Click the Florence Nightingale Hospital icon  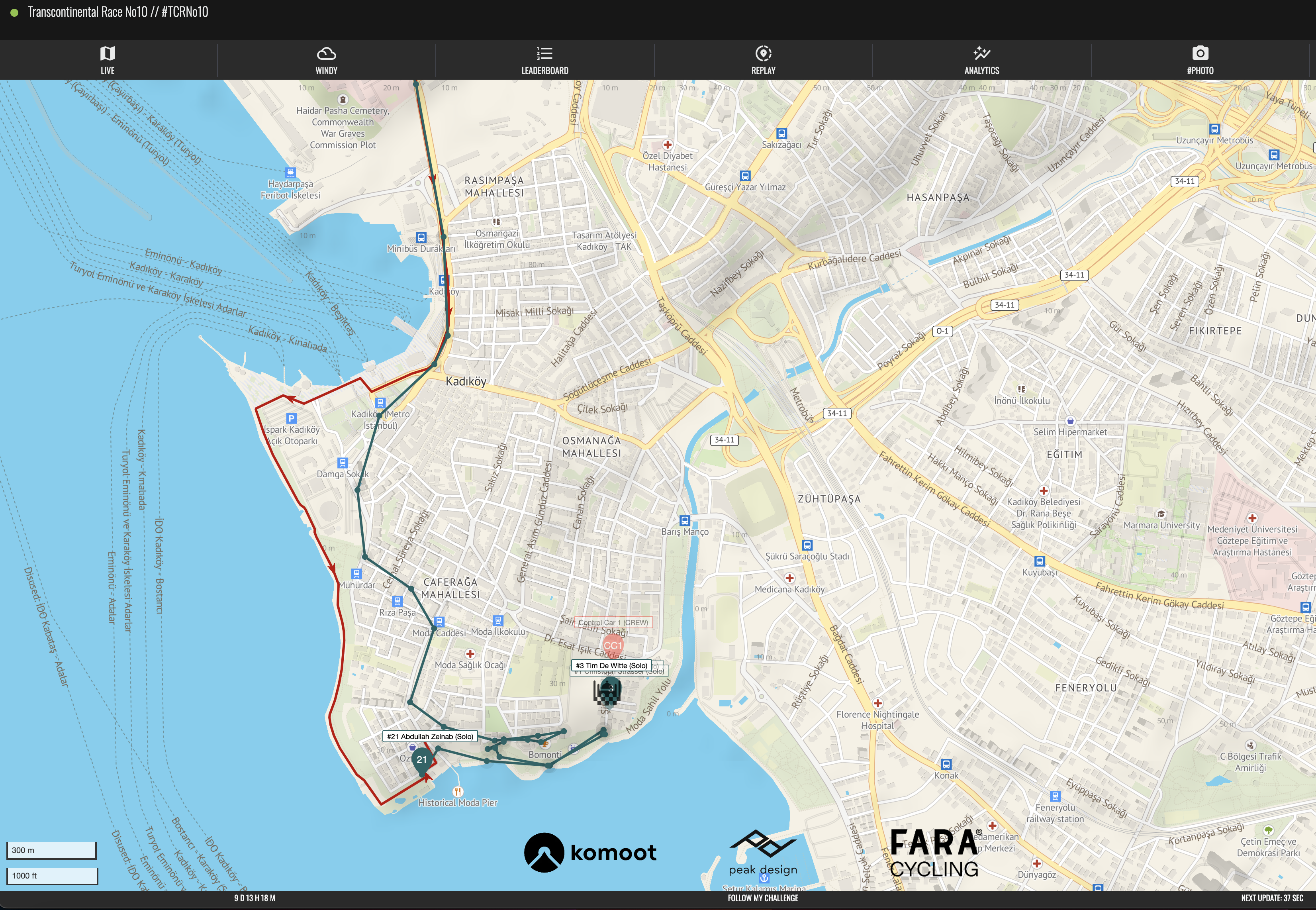point(878,704)
